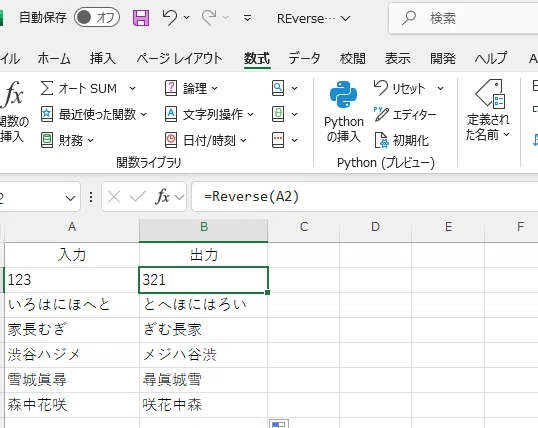Switch to the ホーム tab
Viewport: 538px width, 428px height.
pos(54,58)
